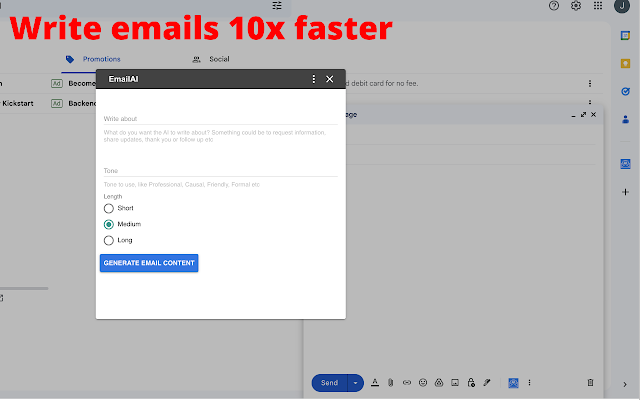The image size is (640, 400).
Task: Select the Long length option
Action: (109, 240)
